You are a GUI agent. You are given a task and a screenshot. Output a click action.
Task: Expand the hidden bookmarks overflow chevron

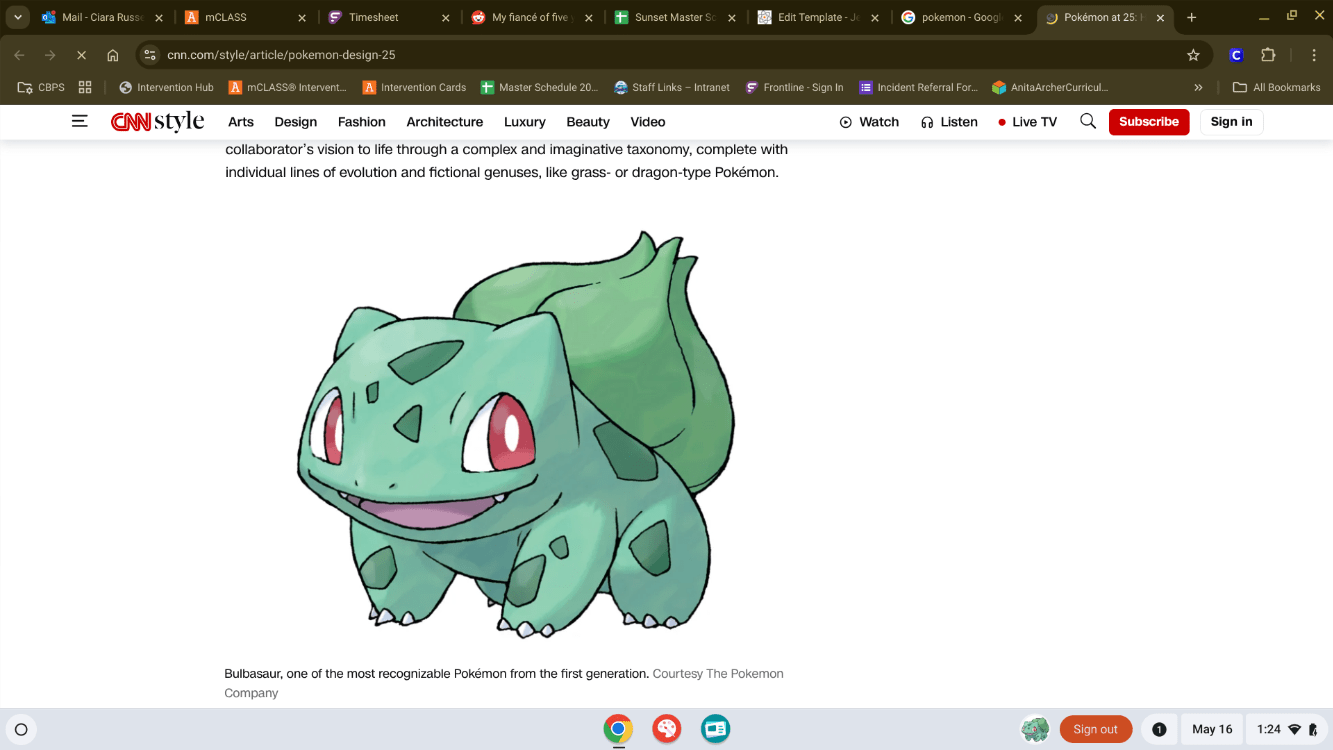1198,87
